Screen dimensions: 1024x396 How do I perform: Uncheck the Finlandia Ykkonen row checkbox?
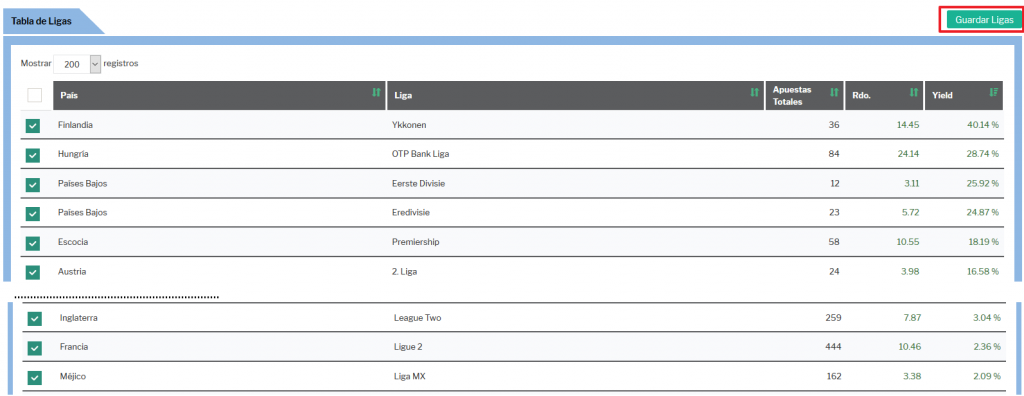(x=33, y=126)
